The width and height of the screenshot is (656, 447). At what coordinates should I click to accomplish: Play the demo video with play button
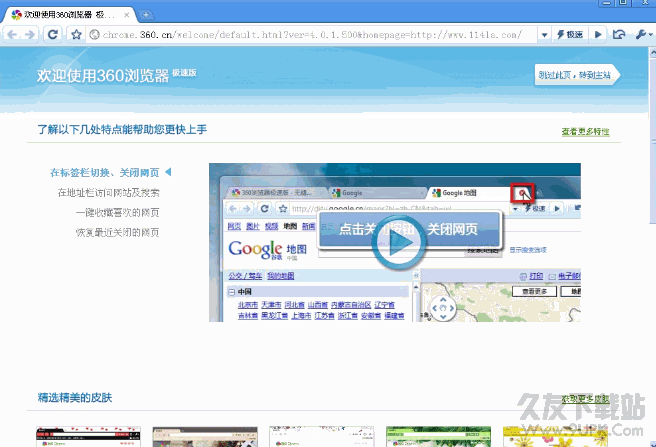coord(399,242)
